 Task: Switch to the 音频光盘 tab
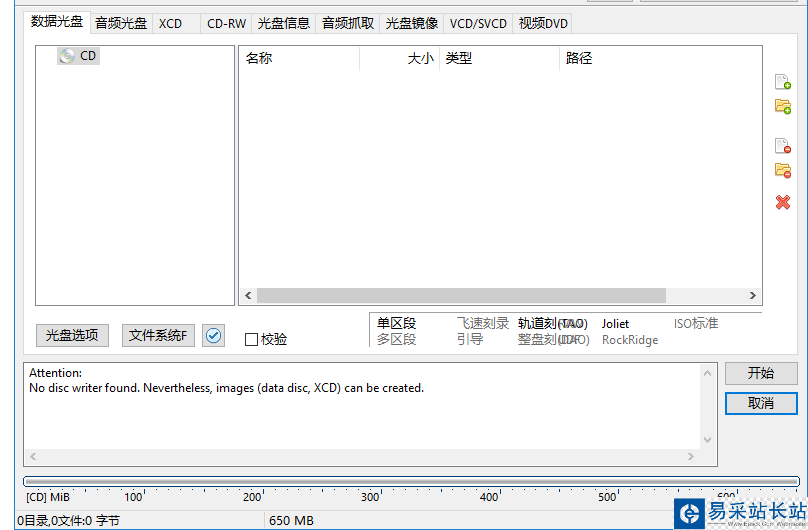pyautogui.click(x=121, y=24)
